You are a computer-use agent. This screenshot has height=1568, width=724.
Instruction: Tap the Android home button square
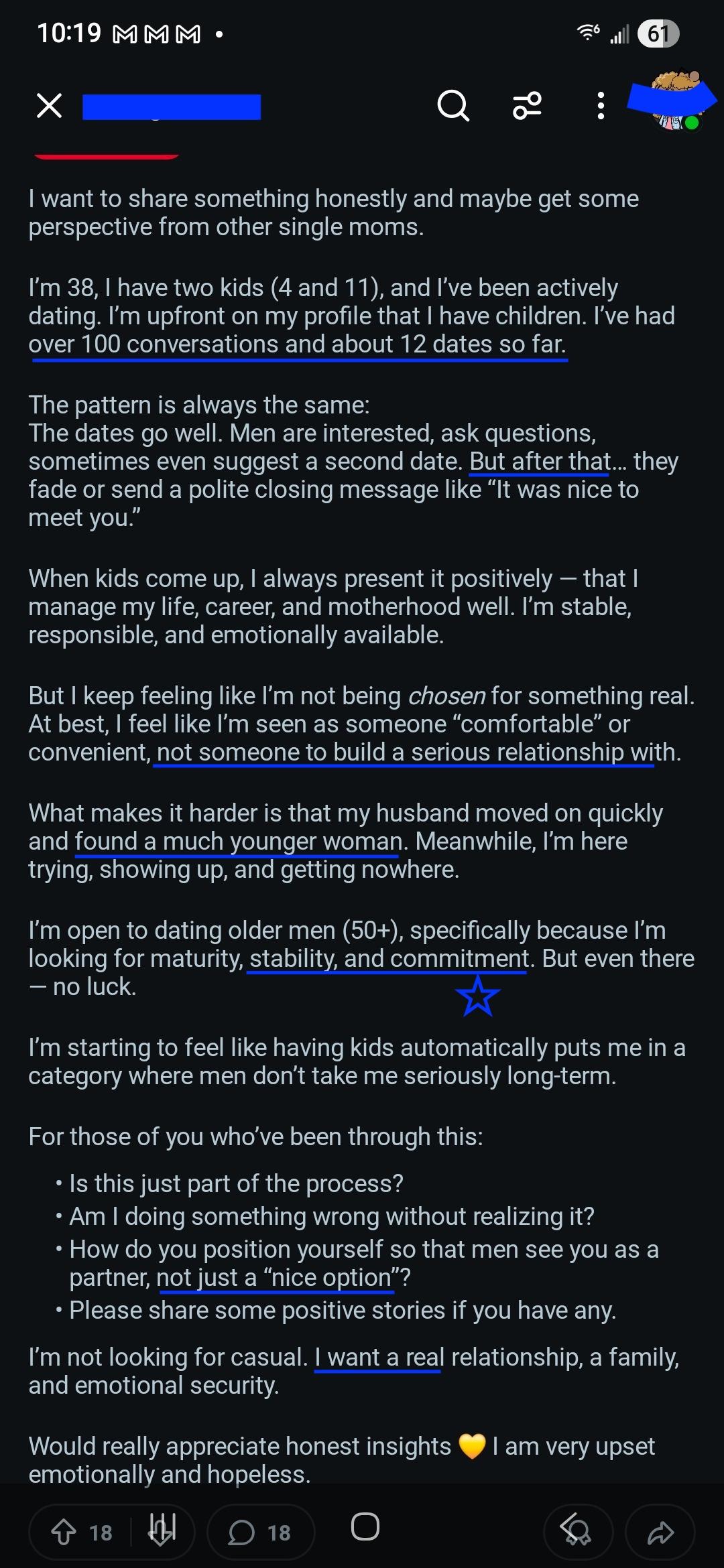point(365,1527)
